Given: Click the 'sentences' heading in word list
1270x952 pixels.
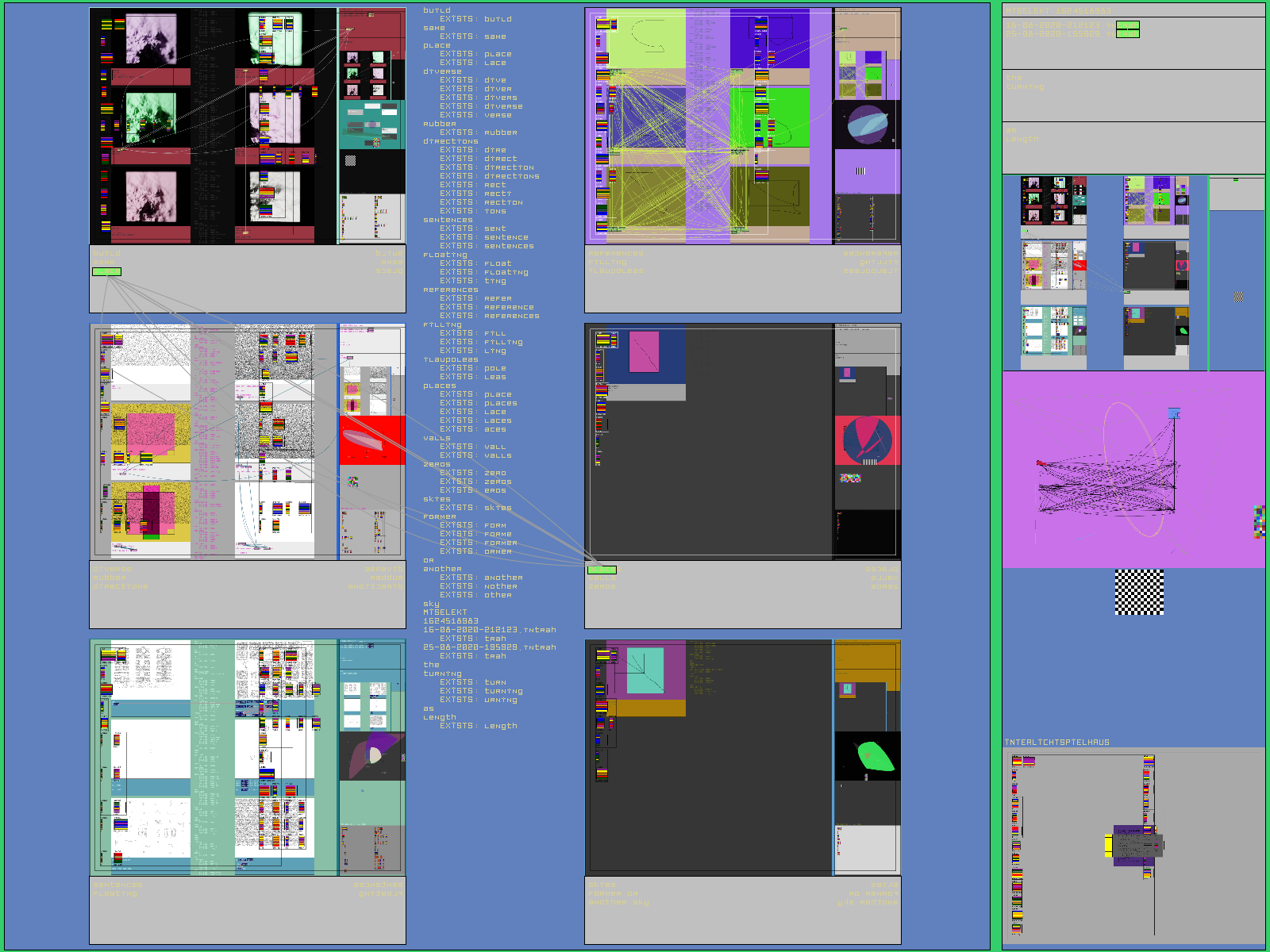Looking at the screenshot, I should [x=448, y=220].
